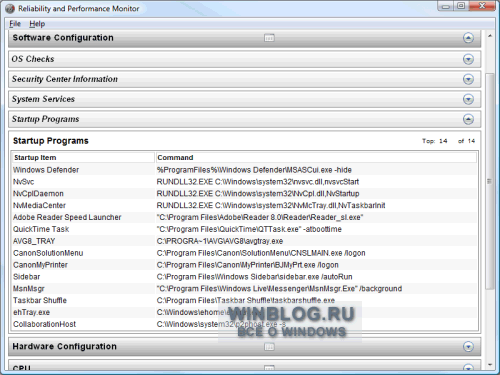Select the CanonSolutionMenu startup item
This screenshot has width=500, height=375.
pos(48,253)
